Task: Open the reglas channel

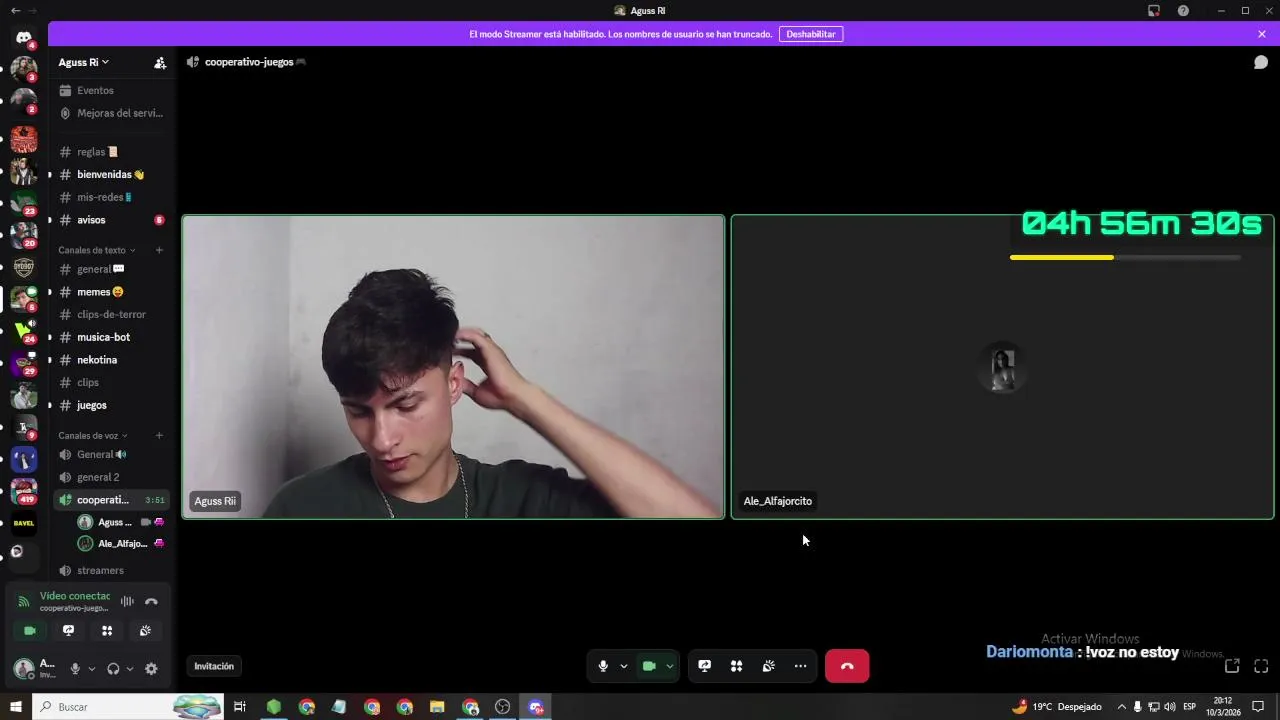Action: 110,152
